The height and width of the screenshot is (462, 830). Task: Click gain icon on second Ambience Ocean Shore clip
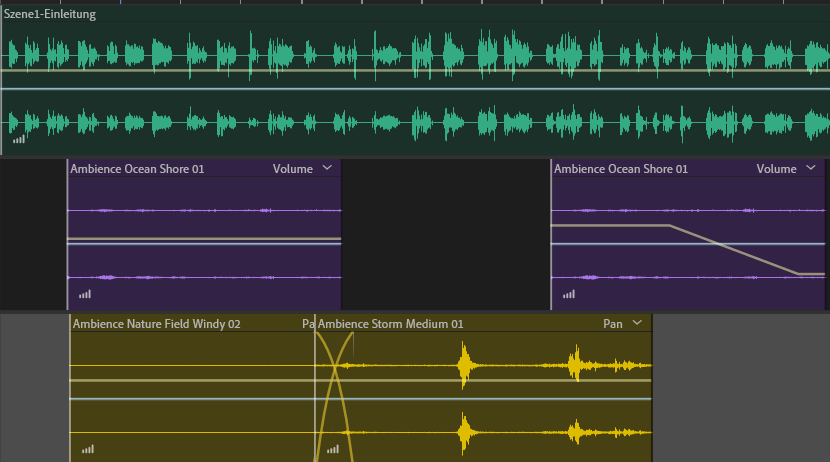[x=568, y=294]
